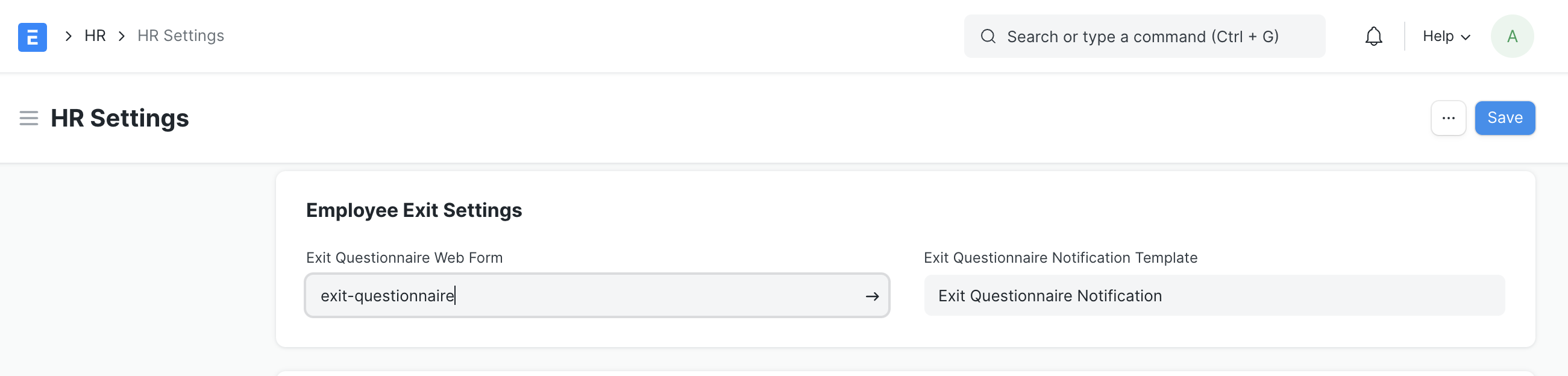Click the chevron before the HR breadcrumb
The image size is (1568, 376).
point(69,37)
